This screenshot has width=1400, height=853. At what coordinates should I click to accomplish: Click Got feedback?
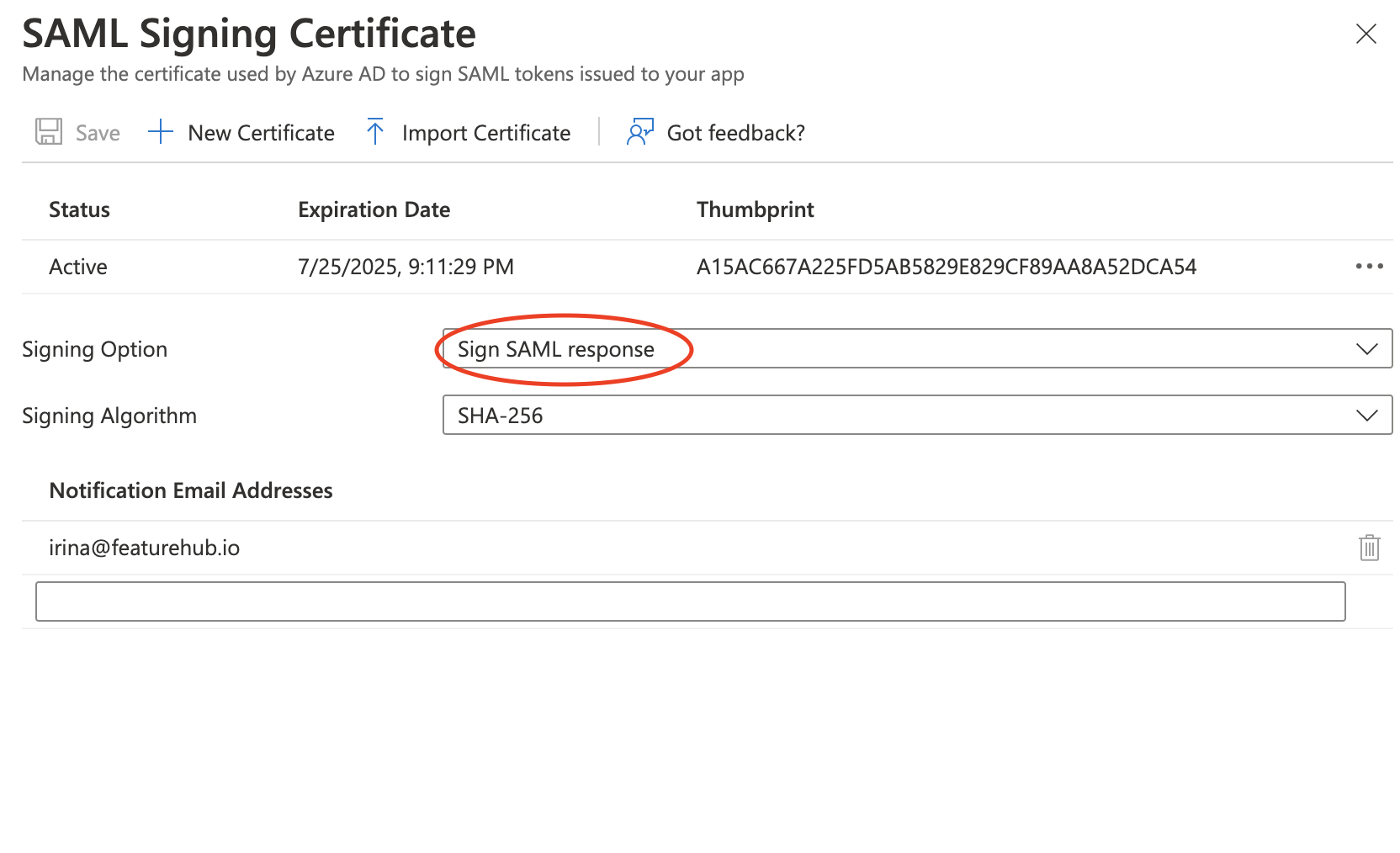[x=735, y=132]
